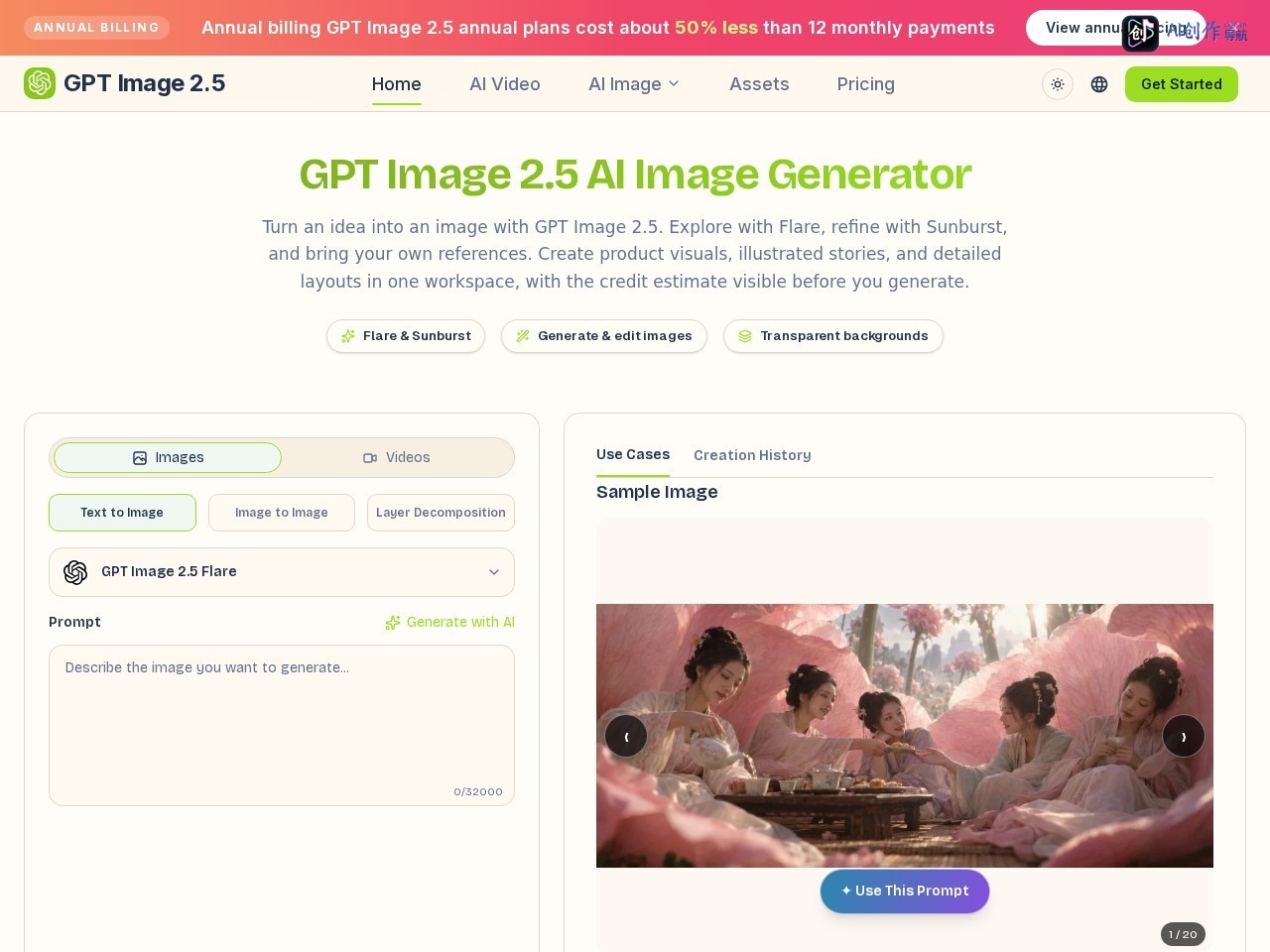Switch to Videos generation mode
The height and width of the screenshot is (952, 1270).
click(397, 457)
